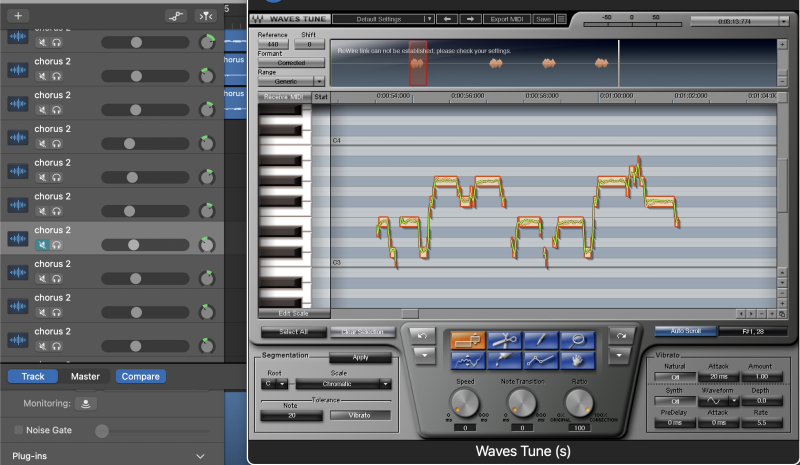Click the 0:00:56:000 timeline ruler mark
This screenshot has width=800, height=465.
[x=468, y=96]
